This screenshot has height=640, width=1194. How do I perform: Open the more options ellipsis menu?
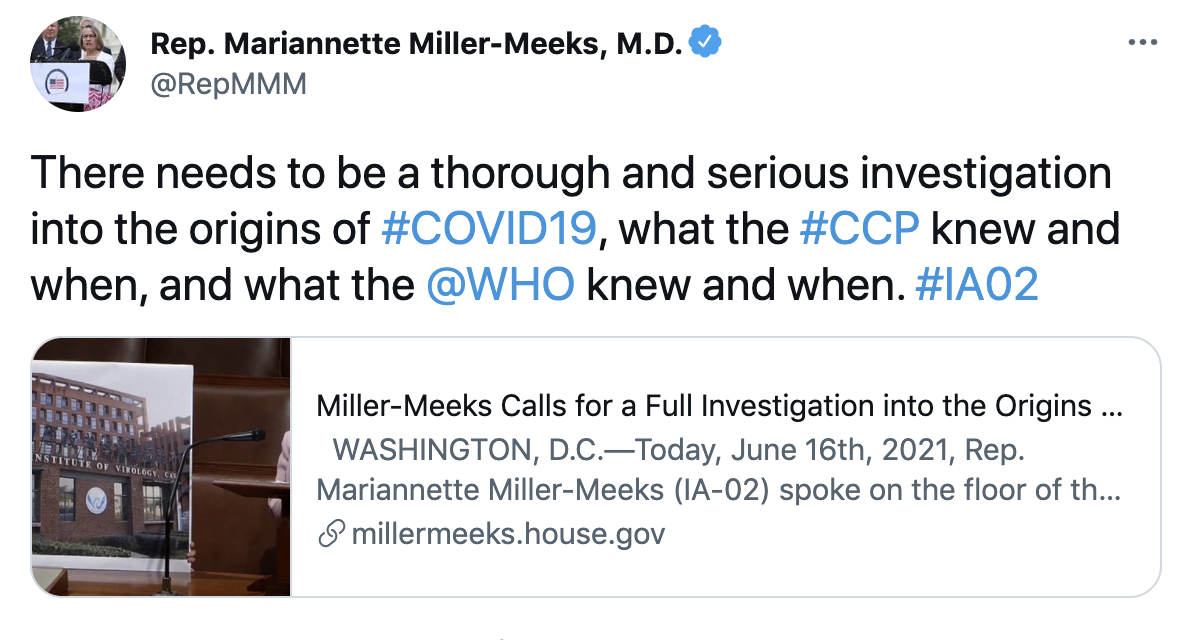point(1143,43)
